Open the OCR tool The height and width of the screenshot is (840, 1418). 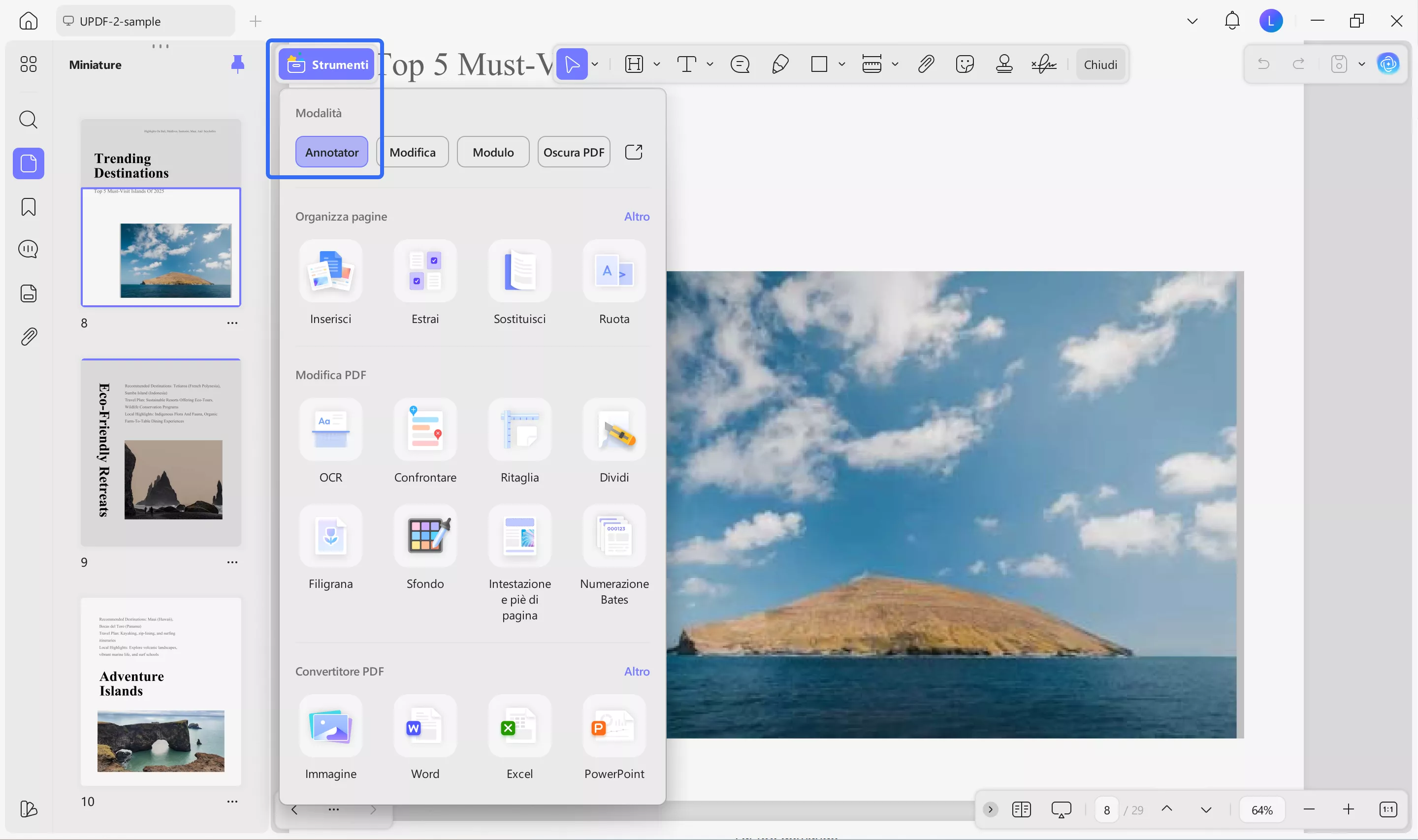coord(330,430)
